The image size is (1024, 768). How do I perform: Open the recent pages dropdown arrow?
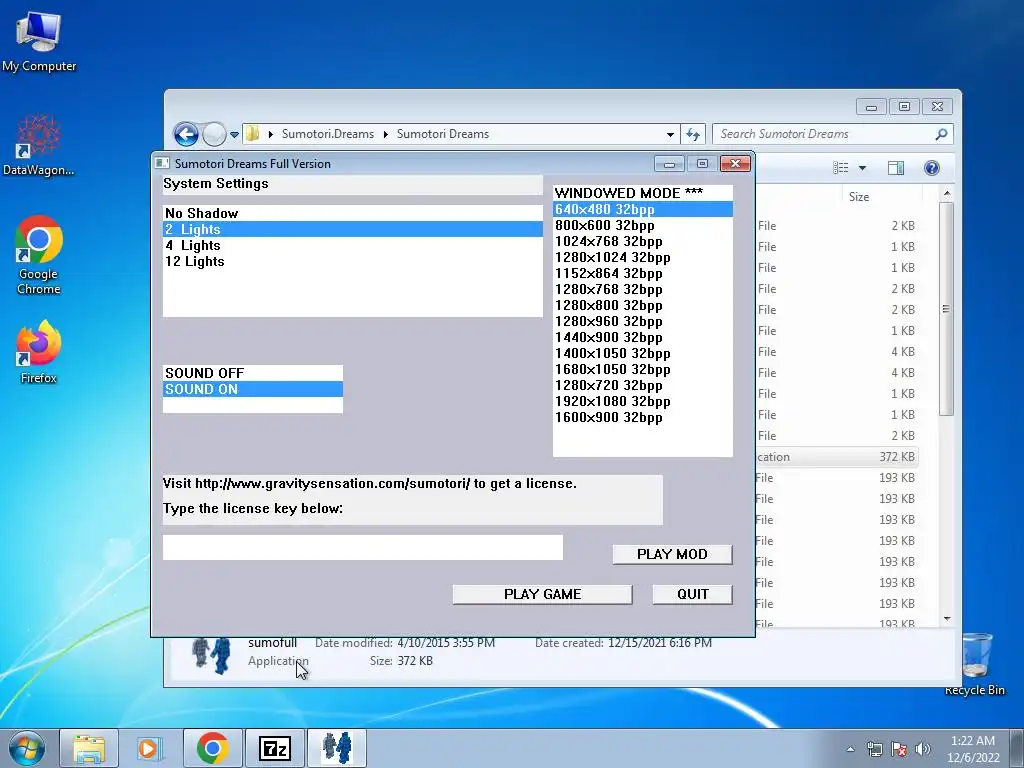click(x=234, y=135)
